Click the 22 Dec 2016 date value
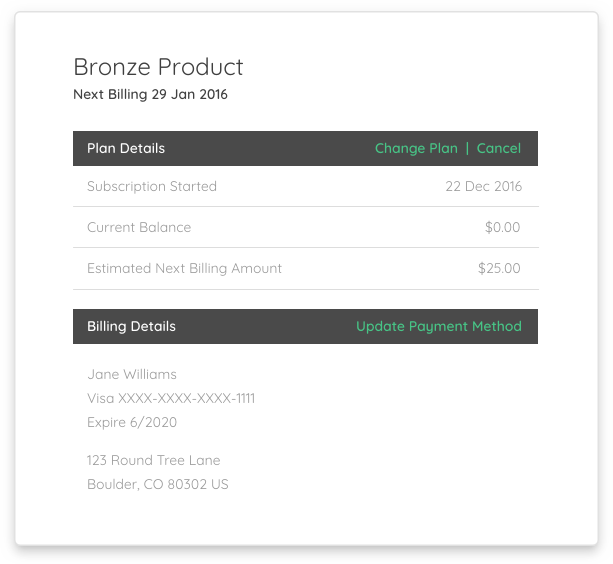Viewport: 613px width, 564px height. [483, 187]
